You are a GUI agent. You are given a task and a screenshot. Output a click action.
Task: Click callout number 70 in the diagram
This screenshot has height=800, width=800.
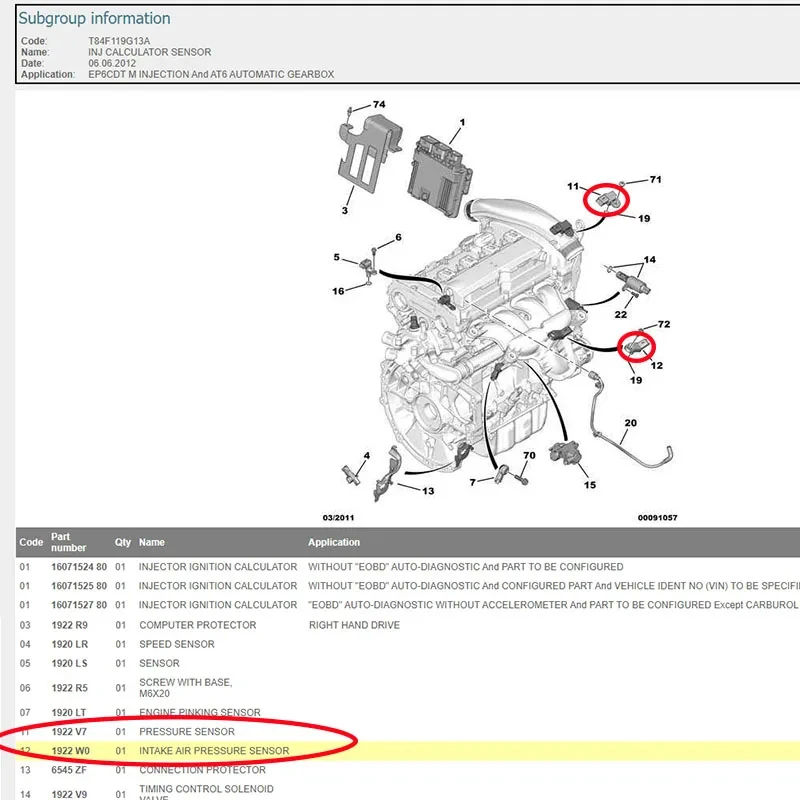tap(529, 455)
